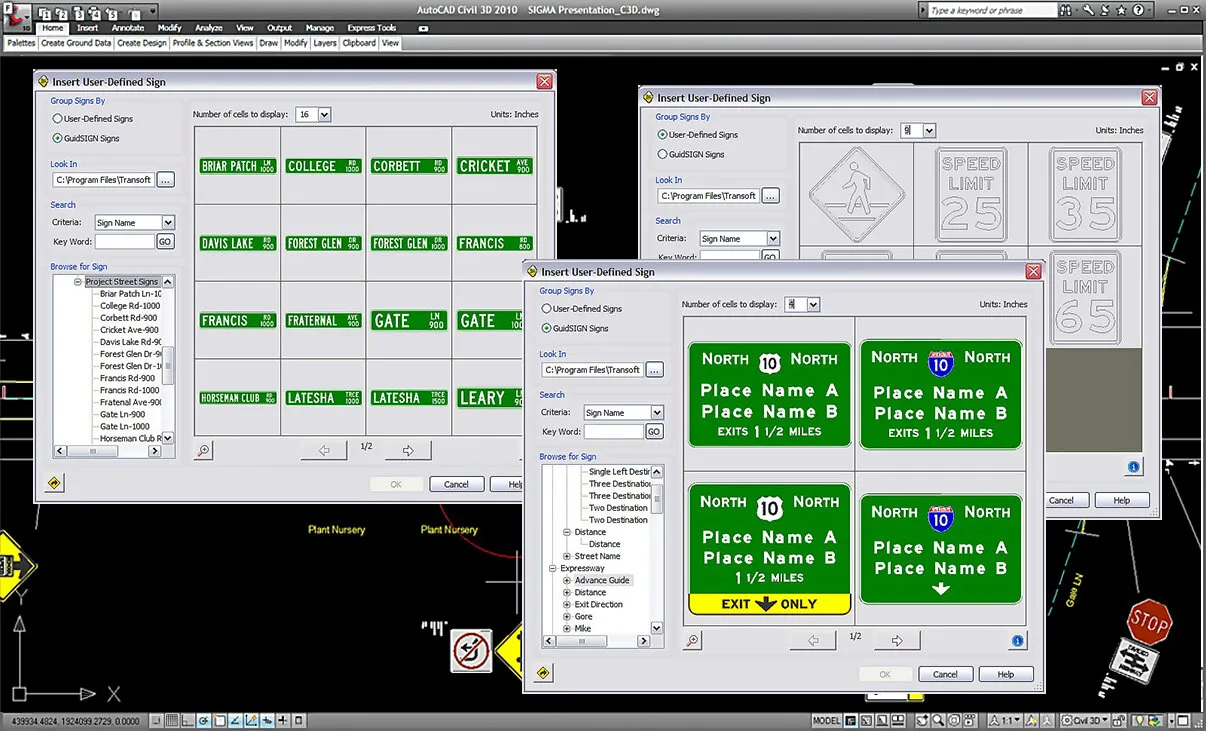
Task: Select GuidSIGN Signs radio in speed limit dialog
Action: pos(662,154)
